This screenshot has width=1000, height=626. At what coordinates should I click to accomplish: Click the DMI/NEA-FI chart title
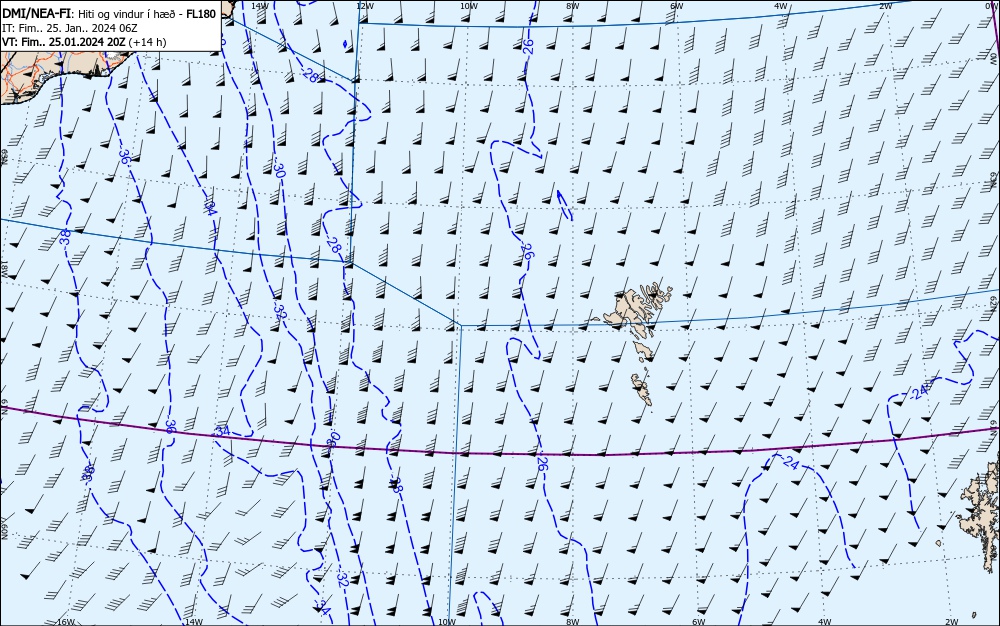(38, 13)
